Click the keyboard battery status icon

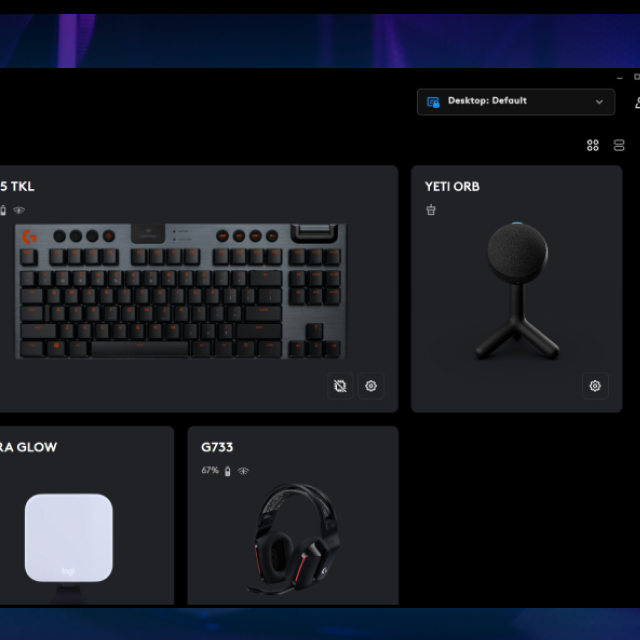3,210
